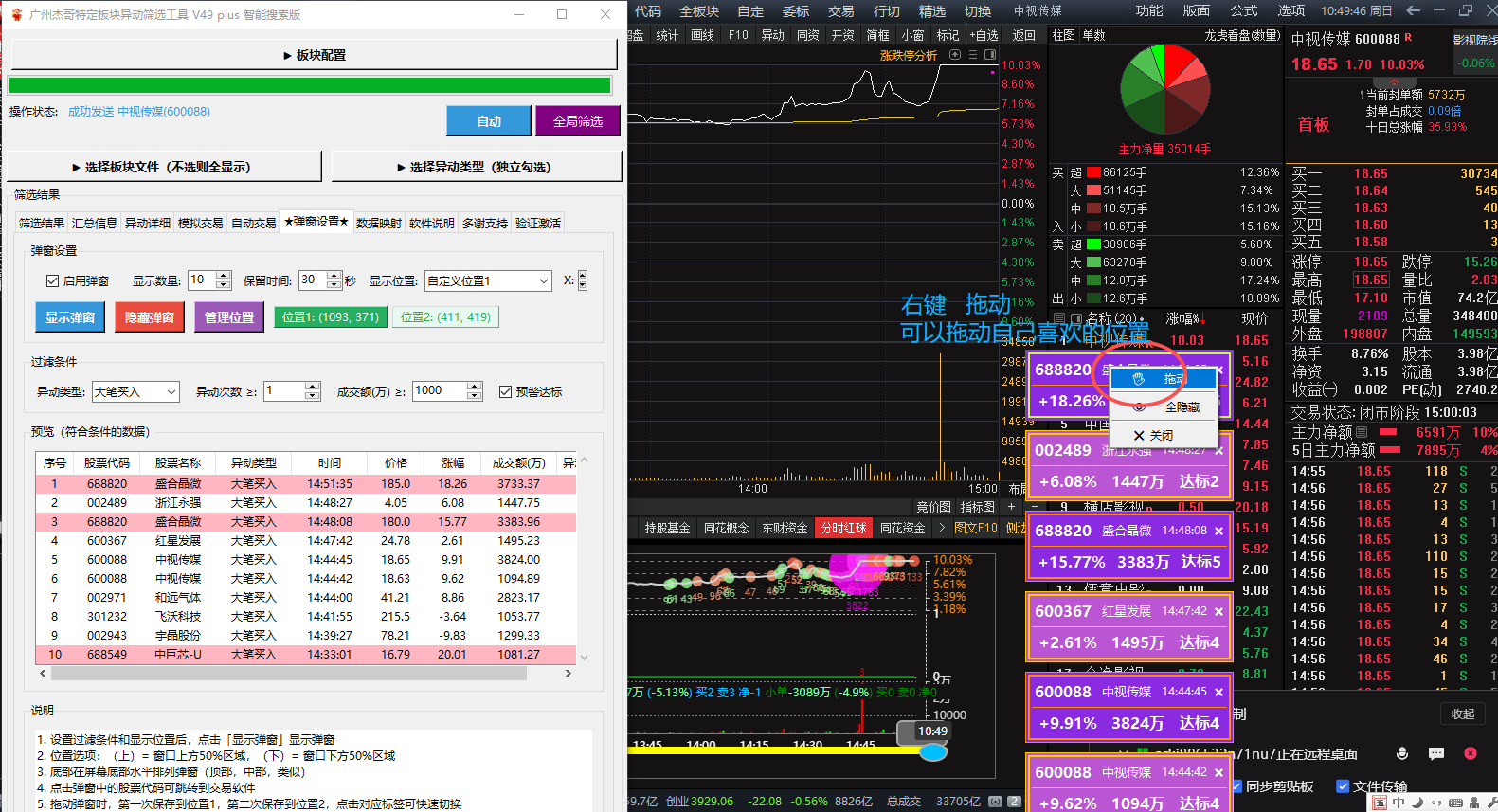
Task: Click the purple 管理位置 button
Action: pyautogui.click(x=229, y=317)
